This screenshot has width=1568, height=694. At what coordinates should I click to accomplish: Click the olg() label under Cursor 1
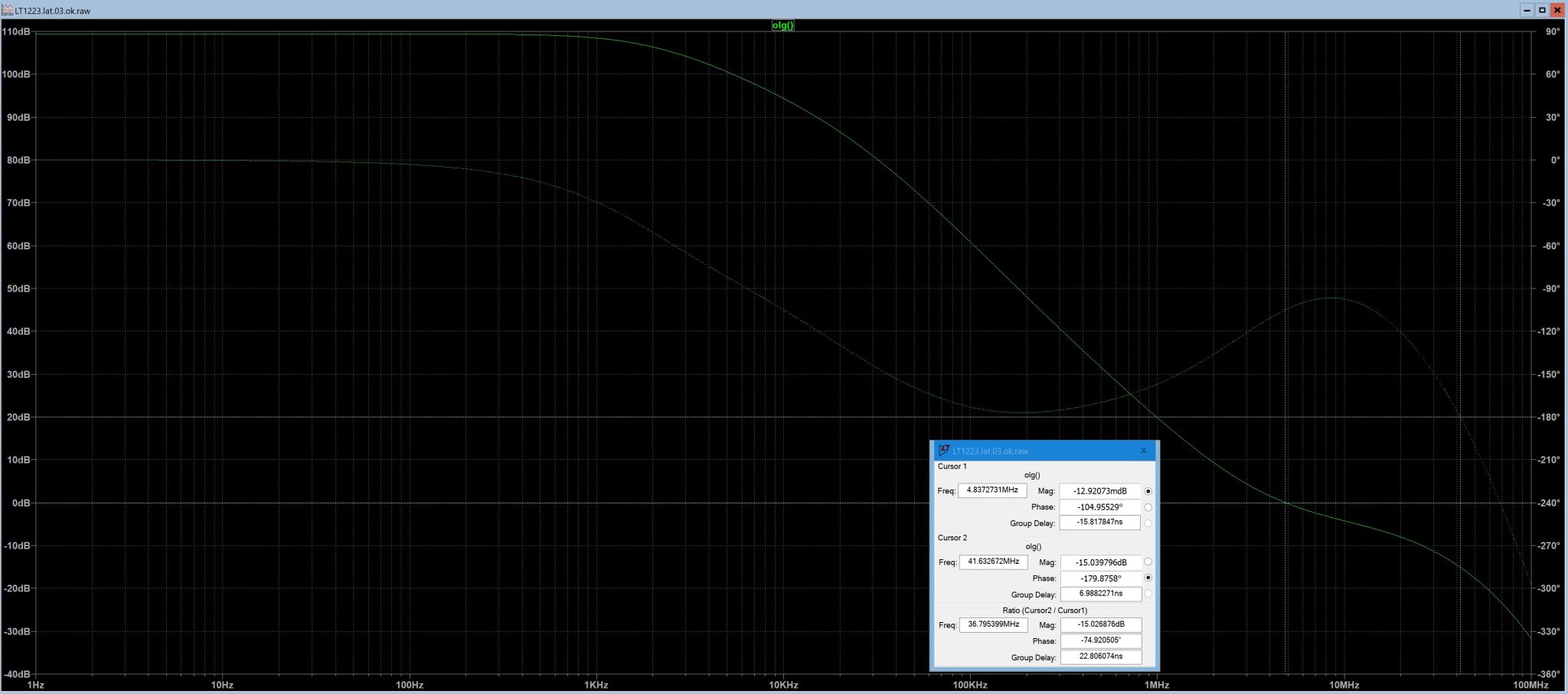coord(1032,475)
